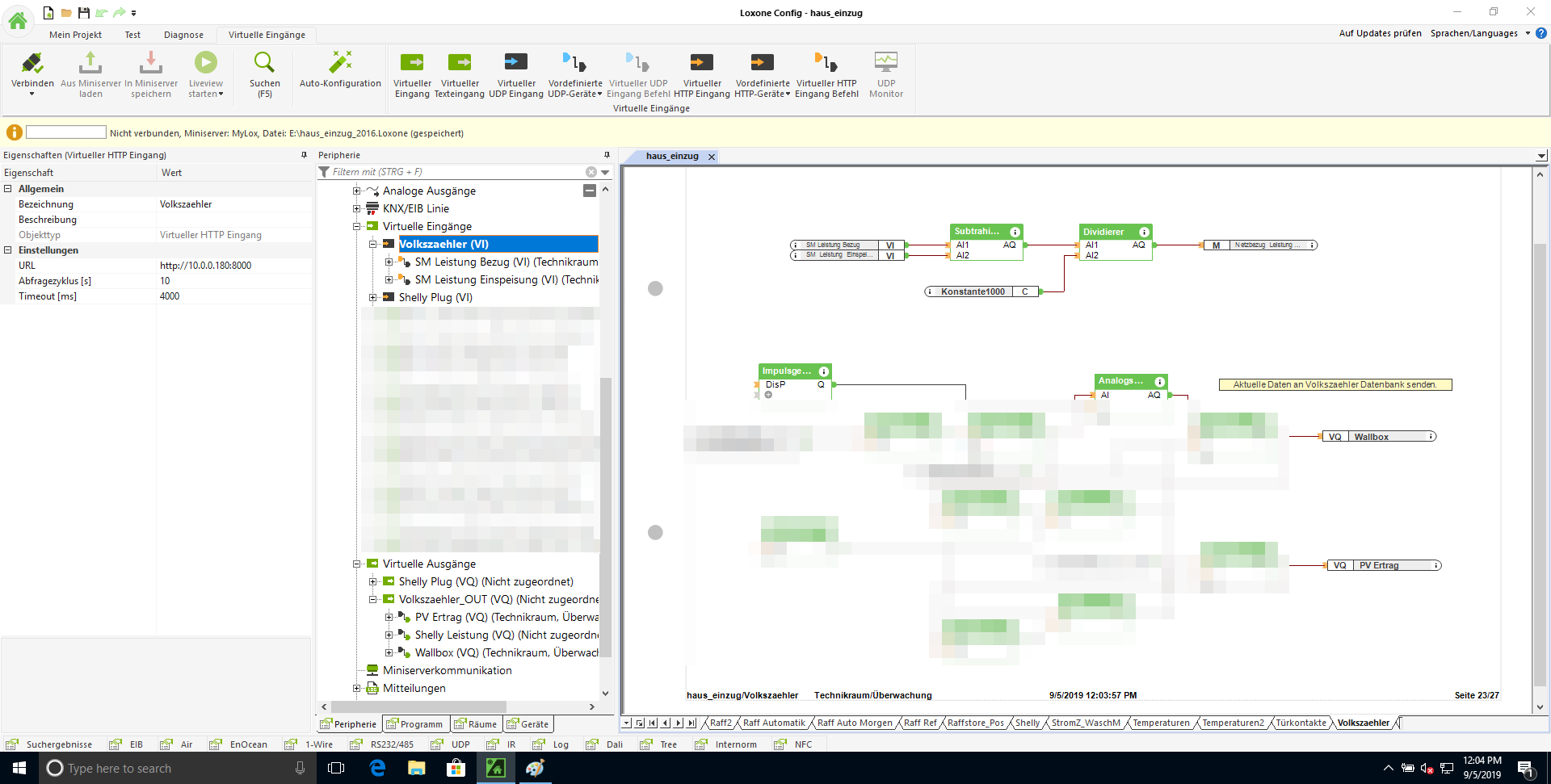The image size is (1551, 784).
Task: Click the Virtueller HTTP Eingang Befehl icon
Action: coord(826,63)
